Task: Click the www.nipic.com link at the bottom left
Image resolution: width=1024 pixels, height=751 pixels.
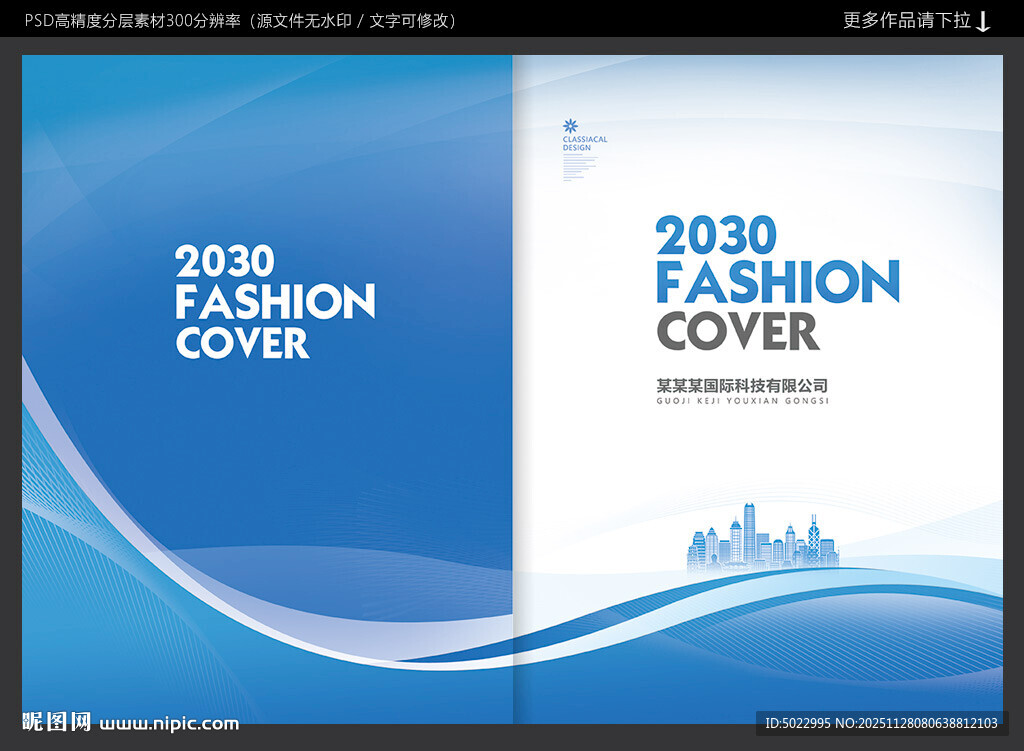Action: coord(169,724)
